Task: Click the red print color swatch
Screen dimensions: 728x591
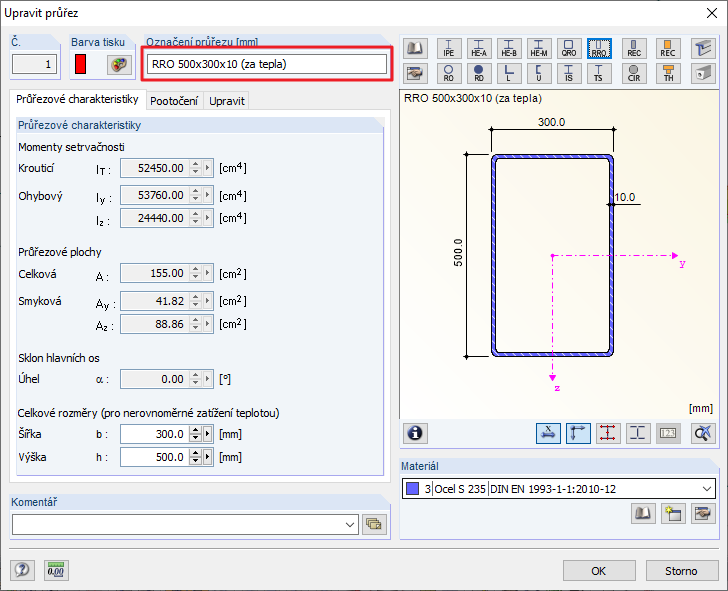Action: point(80,64)
